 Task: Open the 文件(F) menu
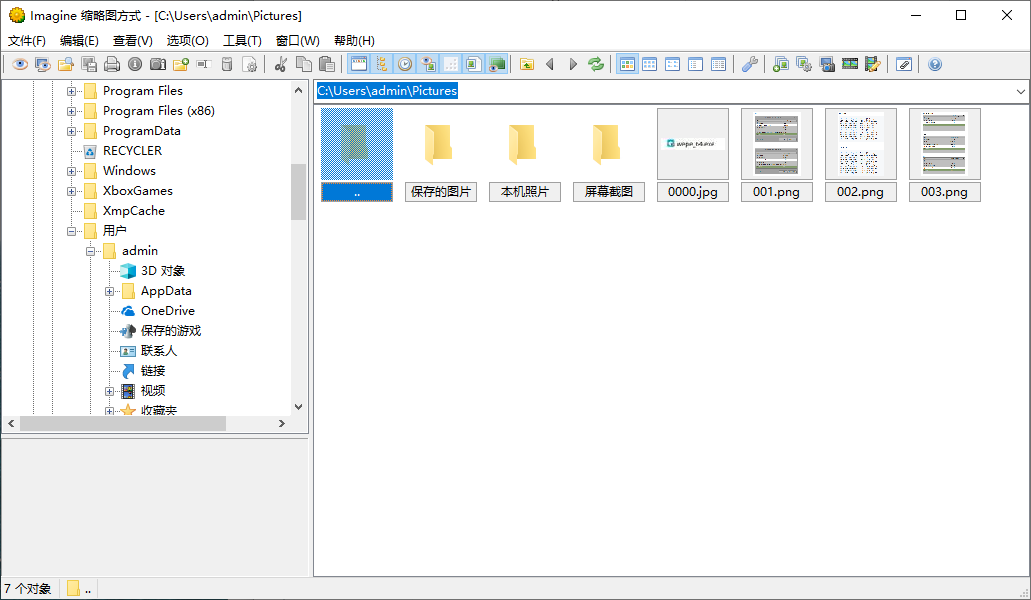(27, 41)
